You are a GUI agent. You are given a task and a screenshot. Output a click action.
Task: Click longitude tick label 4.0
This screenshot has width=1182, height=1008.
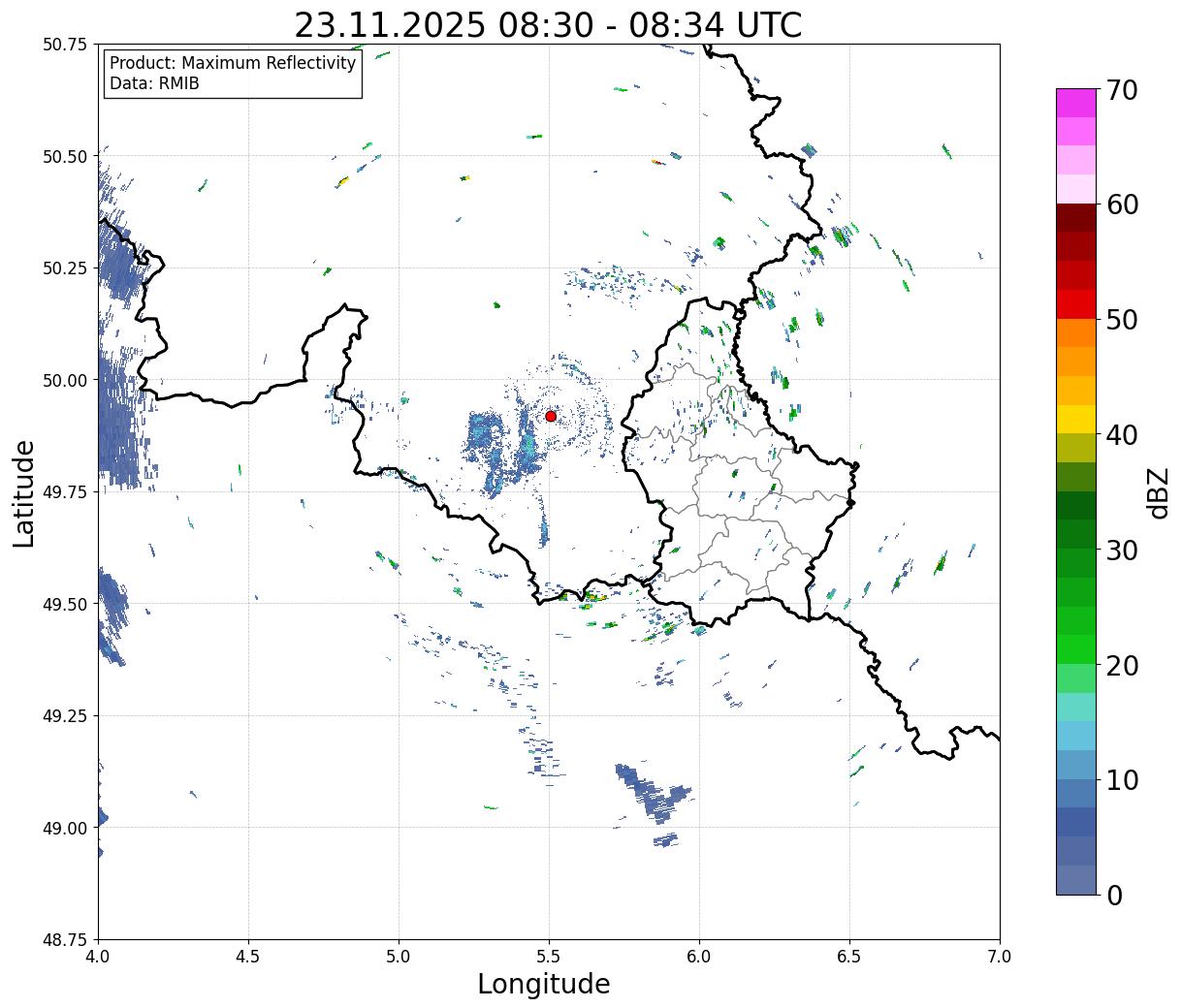point(98,956)
